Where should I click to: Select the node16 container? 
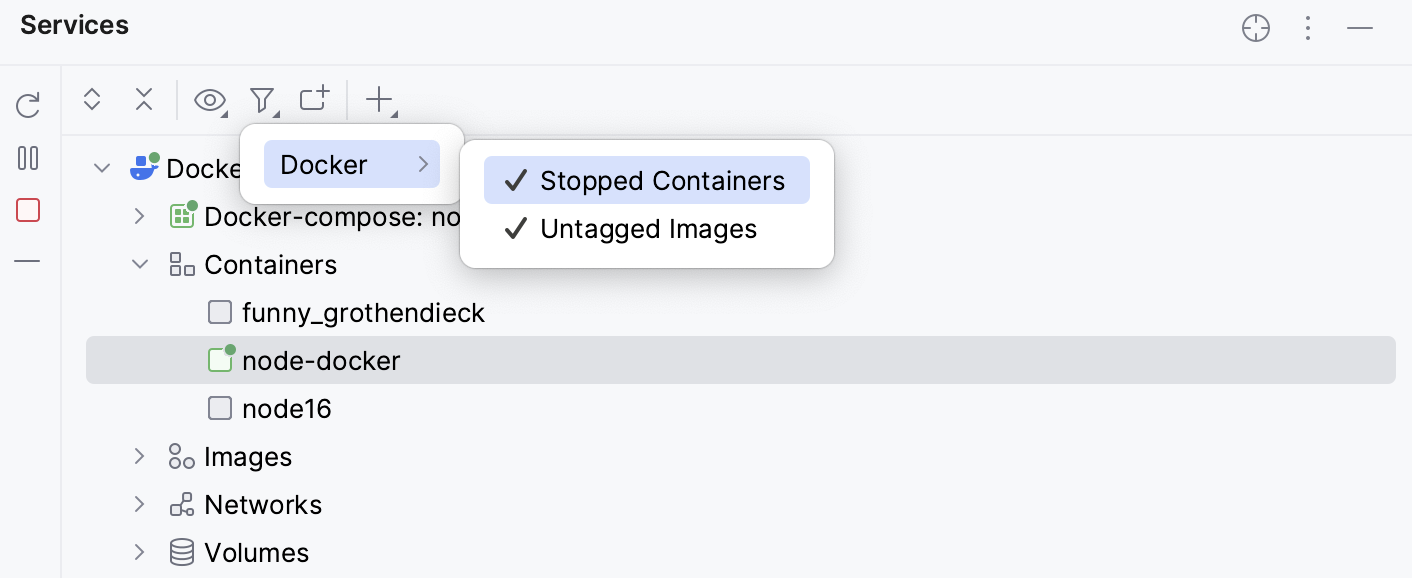287,408
